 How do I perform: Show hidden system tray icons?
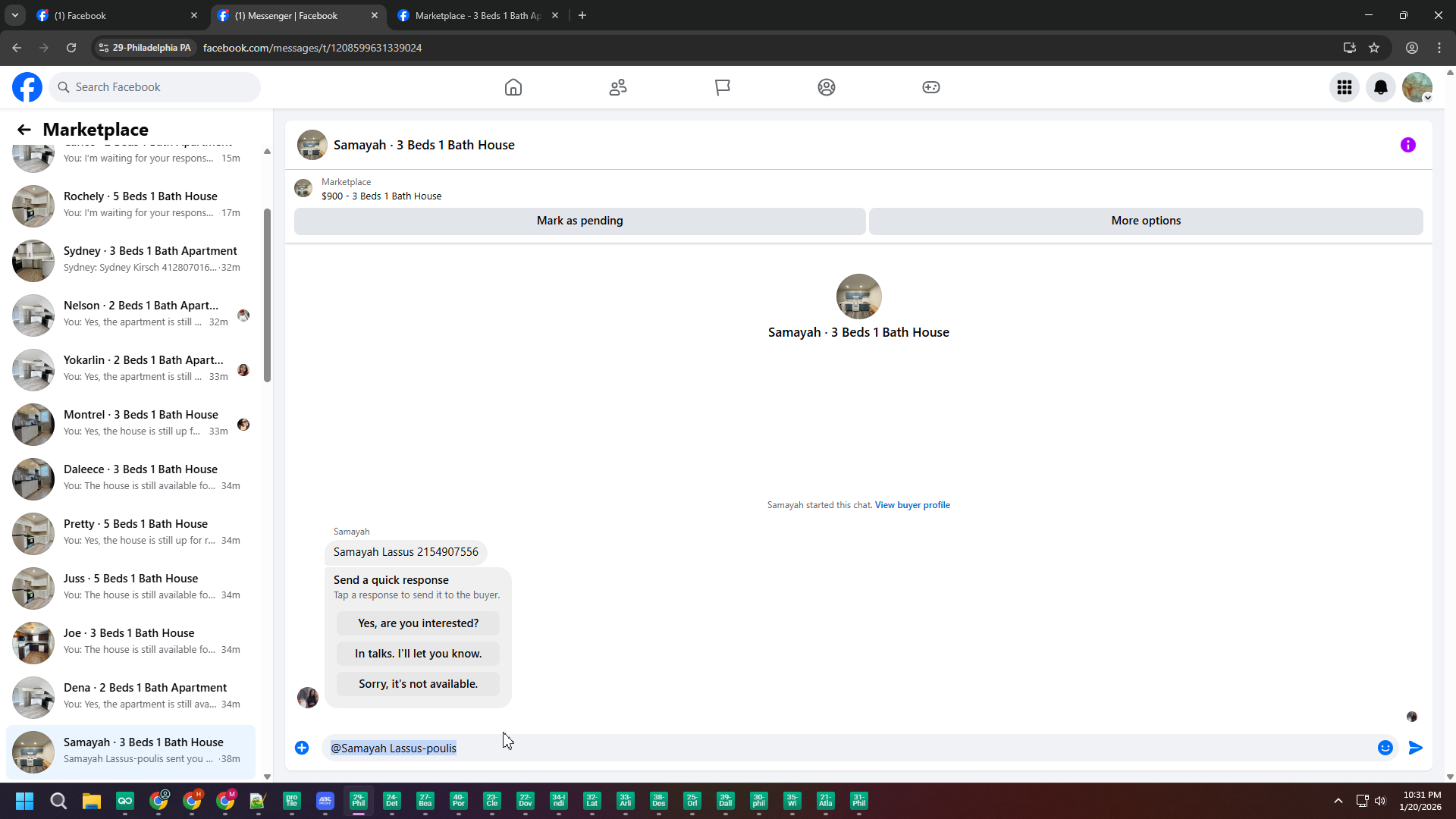1338,801
